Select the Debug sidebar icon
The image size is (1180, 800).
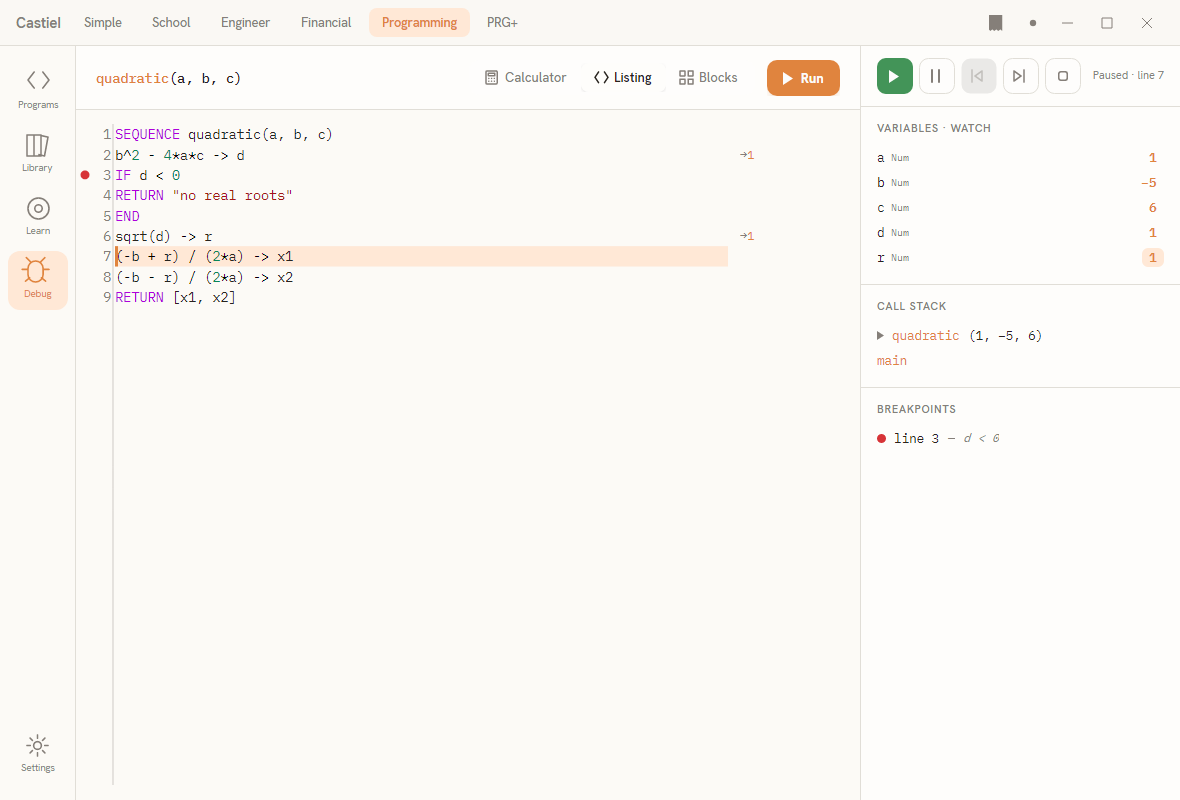(38, 280)
